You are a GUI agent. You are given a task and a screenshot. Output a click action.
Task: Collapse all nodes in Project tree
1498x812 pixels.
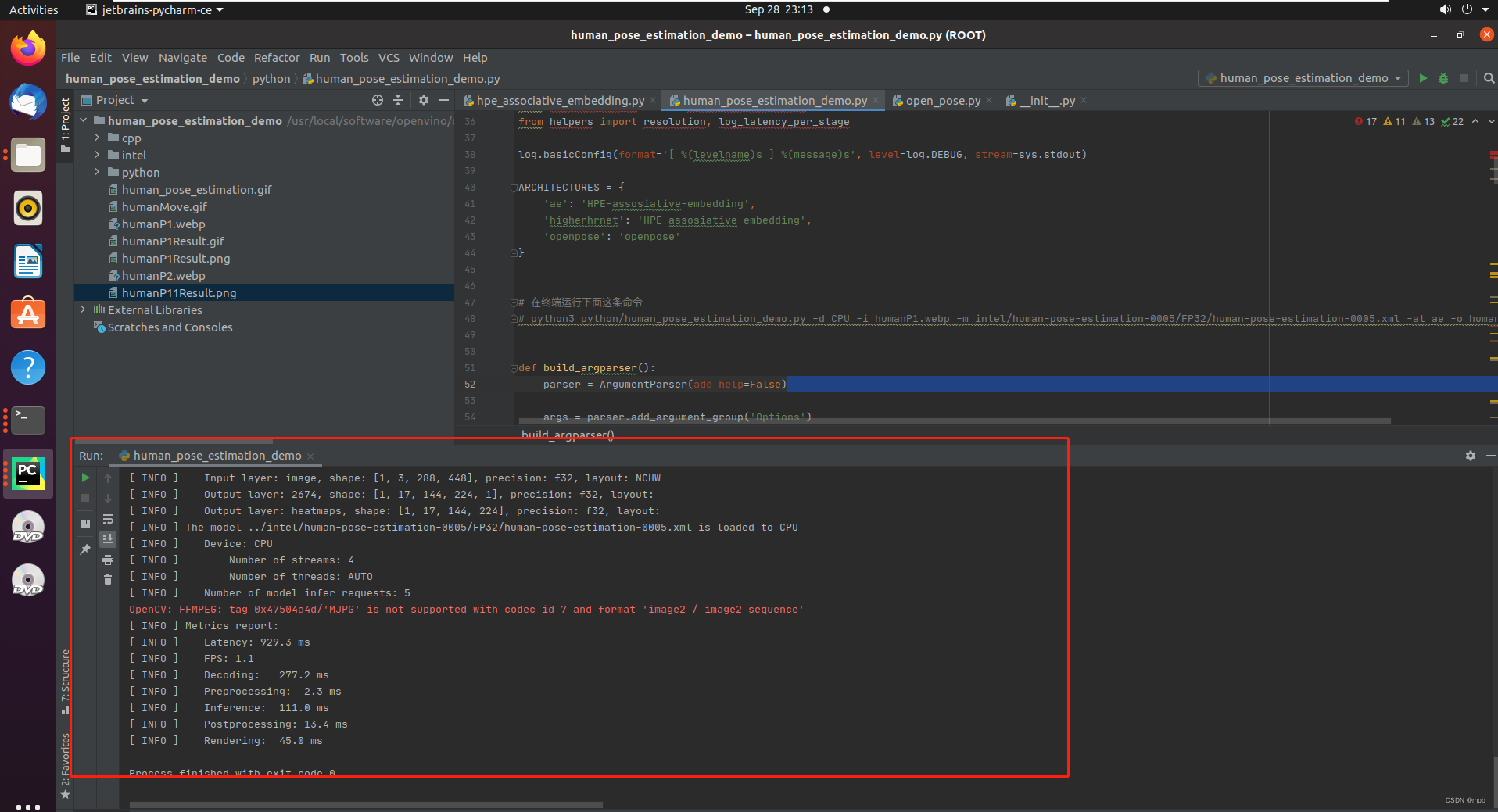398,100
